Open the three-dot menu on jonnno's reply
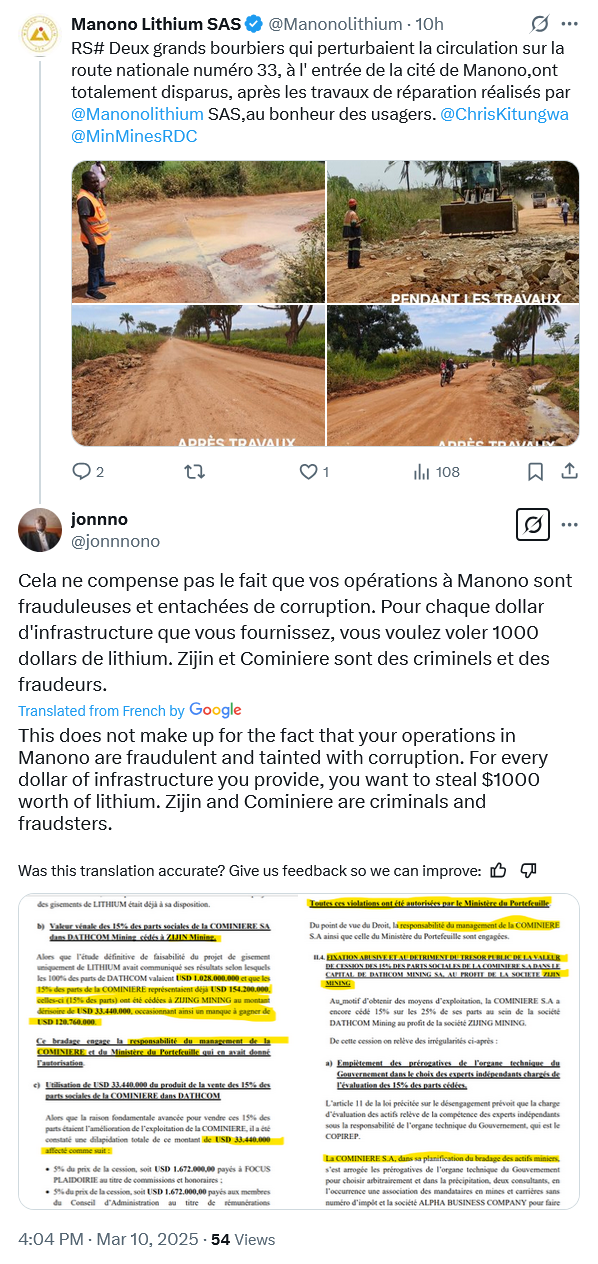Viewport: 598px width, 1264px height. pos(570,524)
